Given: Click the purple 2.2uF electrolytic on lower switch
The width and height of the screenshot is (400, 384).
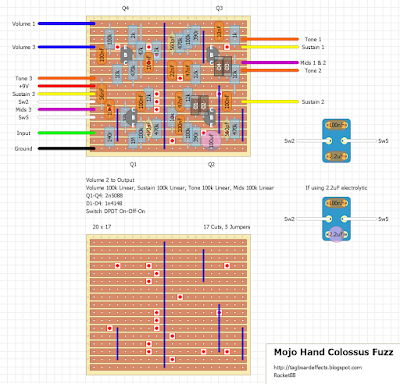Looking at the screenshot, I should point(336,234).
